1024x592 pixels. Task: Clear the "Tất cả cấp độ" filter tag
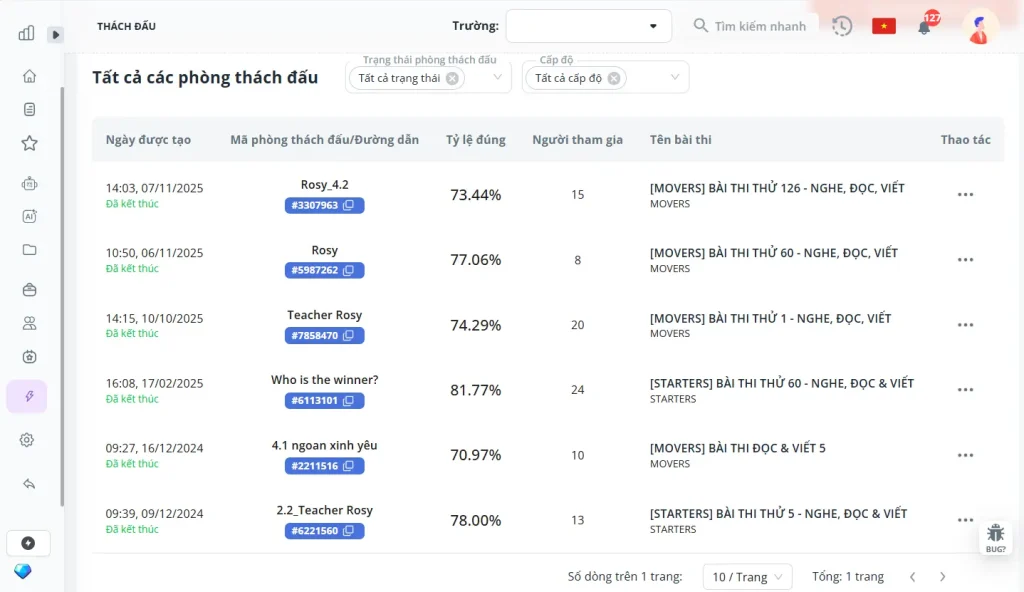point(614,78)
